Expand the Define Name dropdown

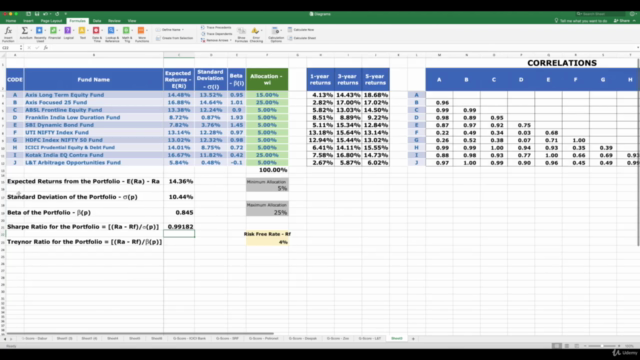pos(183,30)
